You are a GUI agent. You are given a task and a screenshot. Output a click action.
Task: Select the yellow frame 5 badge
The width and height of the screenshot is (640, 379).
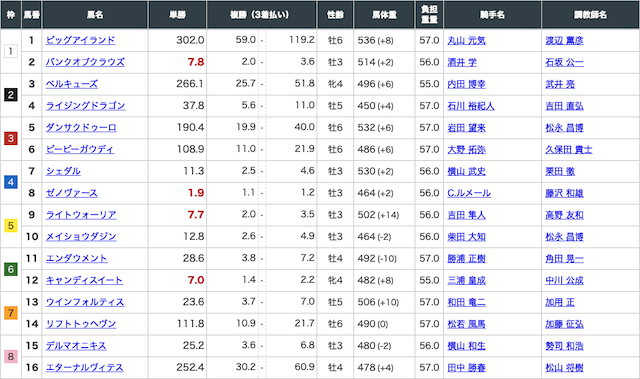pyautogui.click(x=11, y=226)
